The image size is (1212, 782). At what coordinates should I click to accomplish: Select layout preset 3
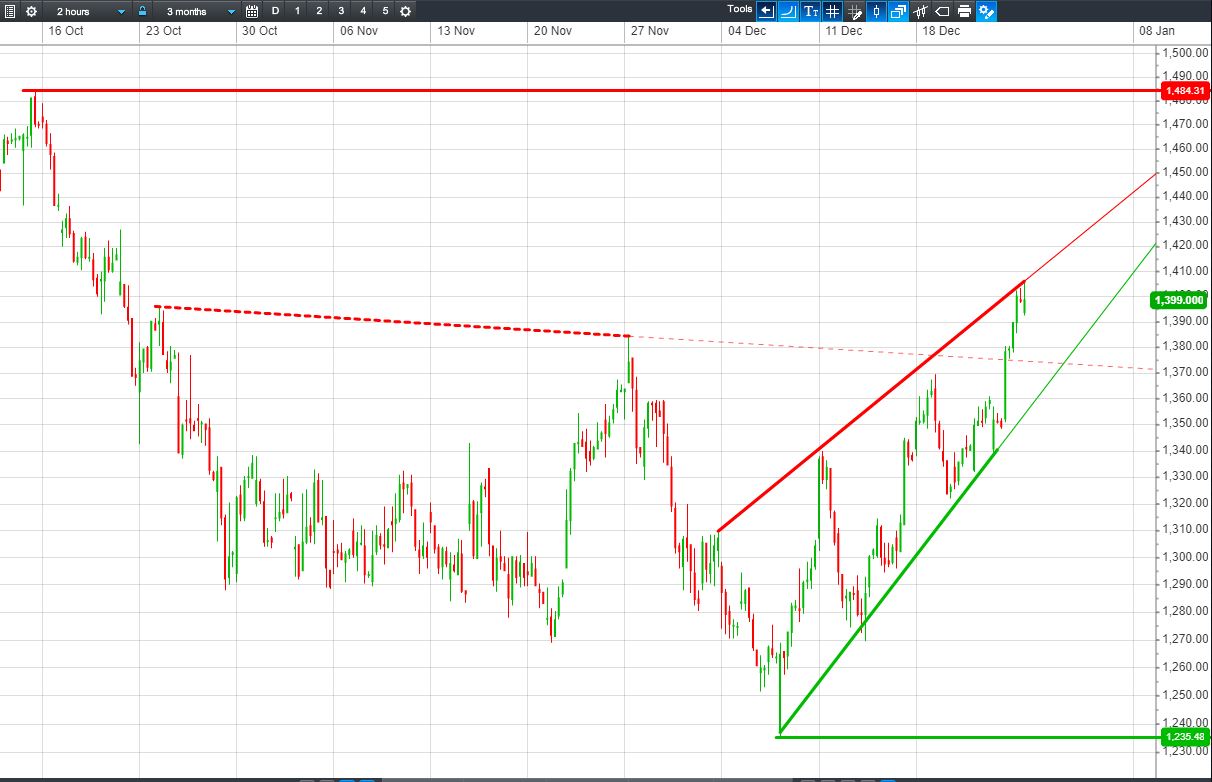click(x=341, y=11)
